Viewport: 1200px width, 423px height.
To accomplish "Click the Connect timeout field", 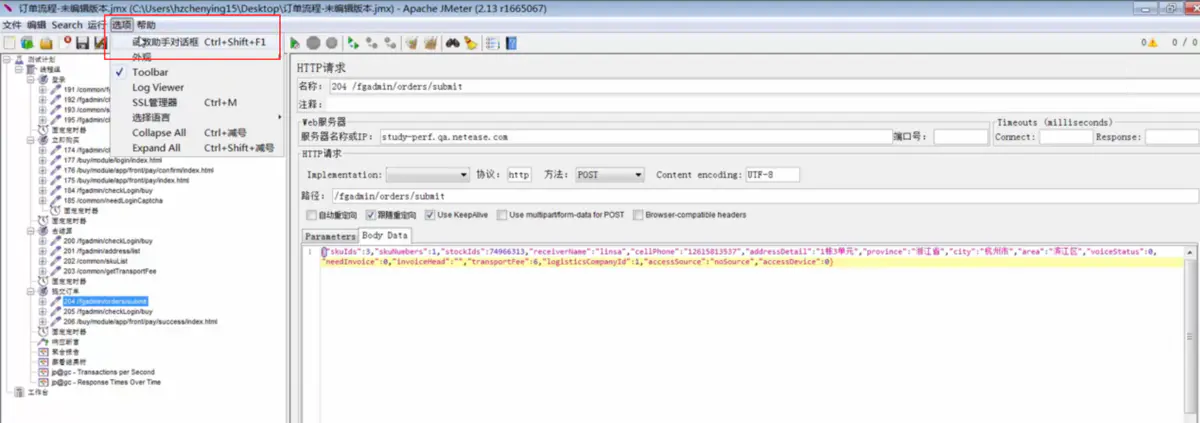I will pos(1065,137).
